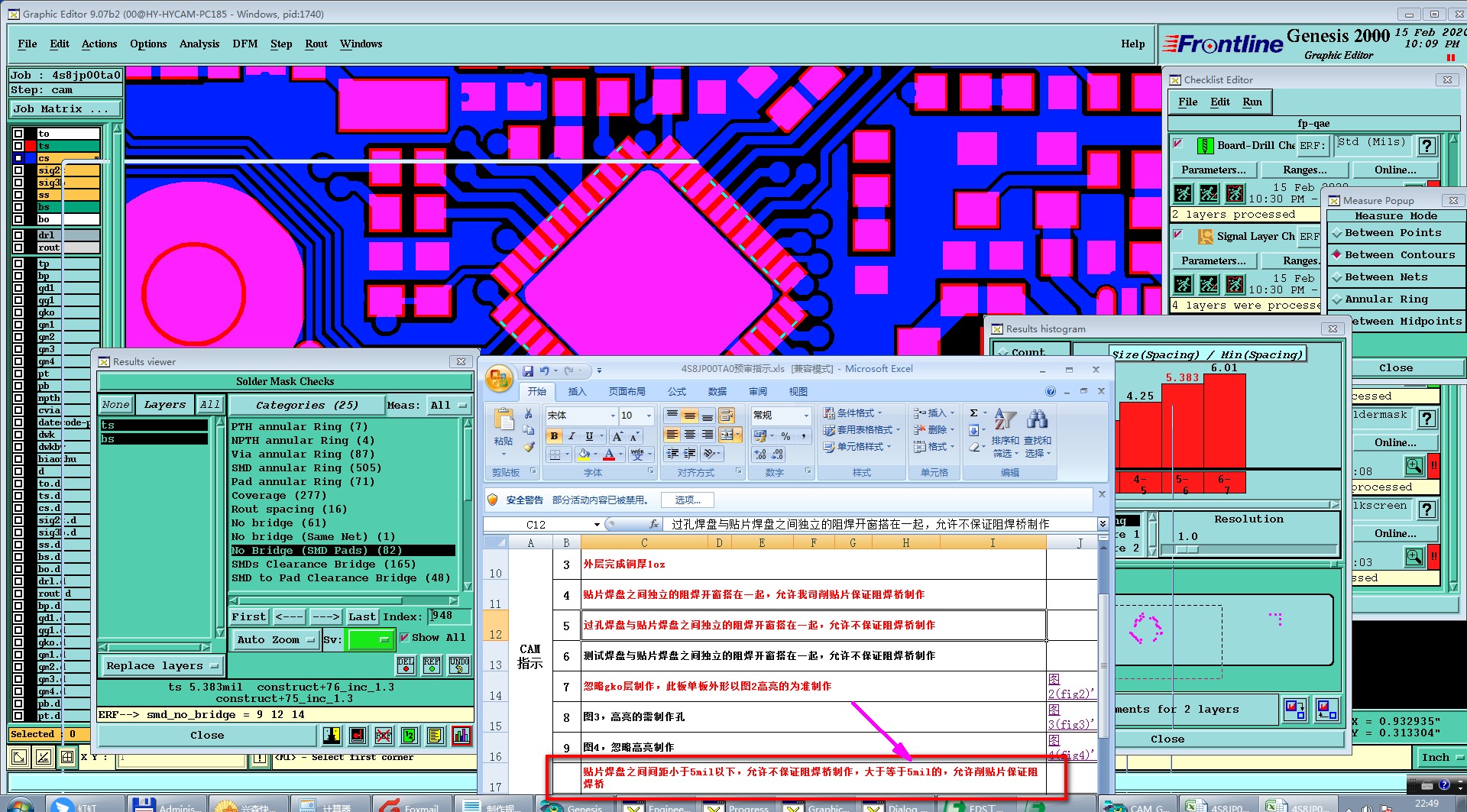The width and height of the screenshot is (1467, 812).
Task: Open Analysis menu in Graphic Editor
Action: pyautogui.click(x=199, y=44)
